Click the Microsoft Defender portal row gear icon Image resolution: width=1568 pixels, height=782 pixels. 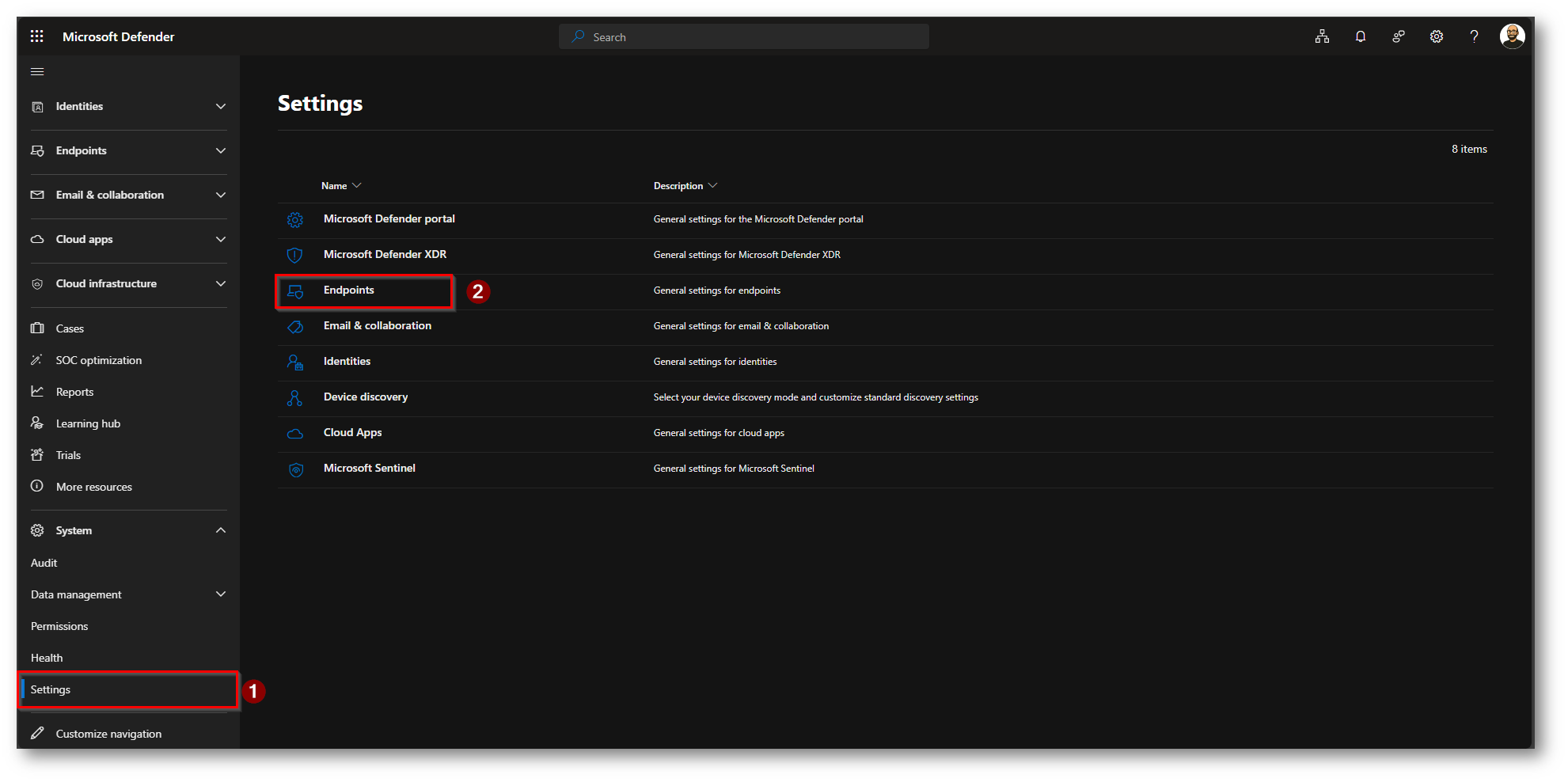coord(295,220)
